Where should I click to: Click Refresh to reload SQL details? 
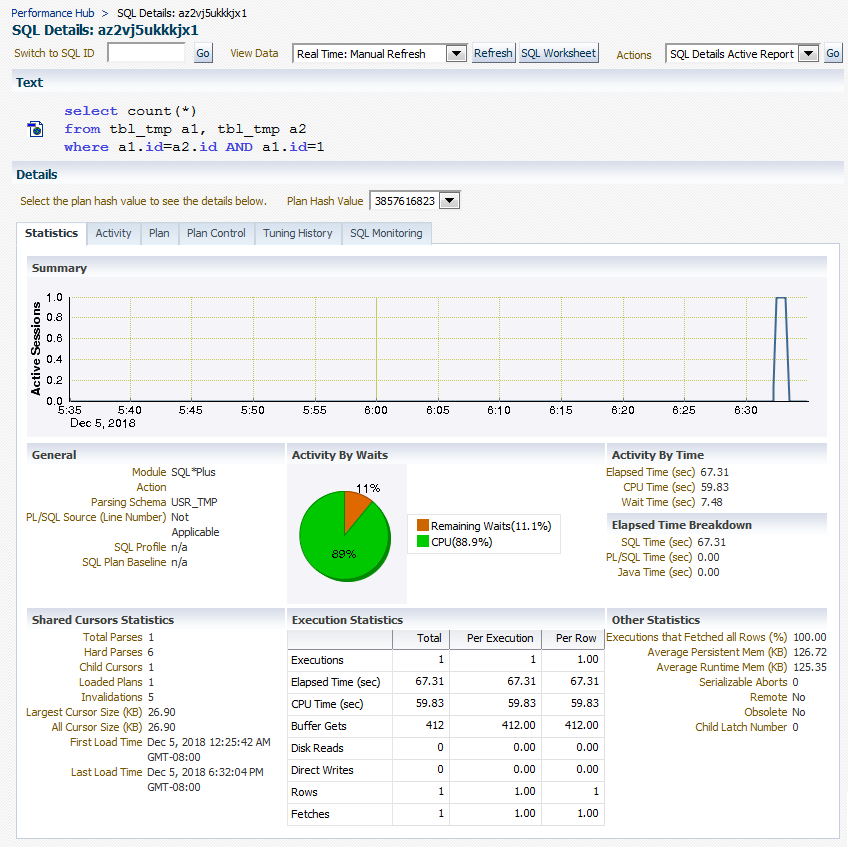[x=493, y=52]
